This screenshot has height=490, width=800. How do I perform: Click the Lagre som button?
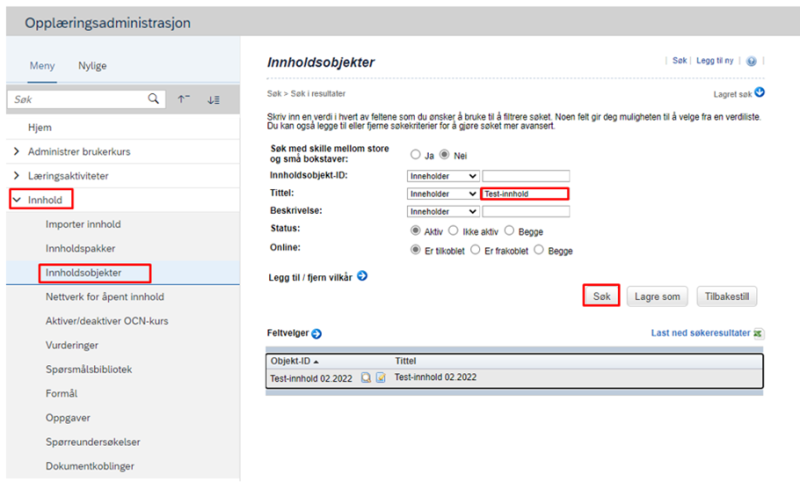pyautogui.click(x=657, y=297)
